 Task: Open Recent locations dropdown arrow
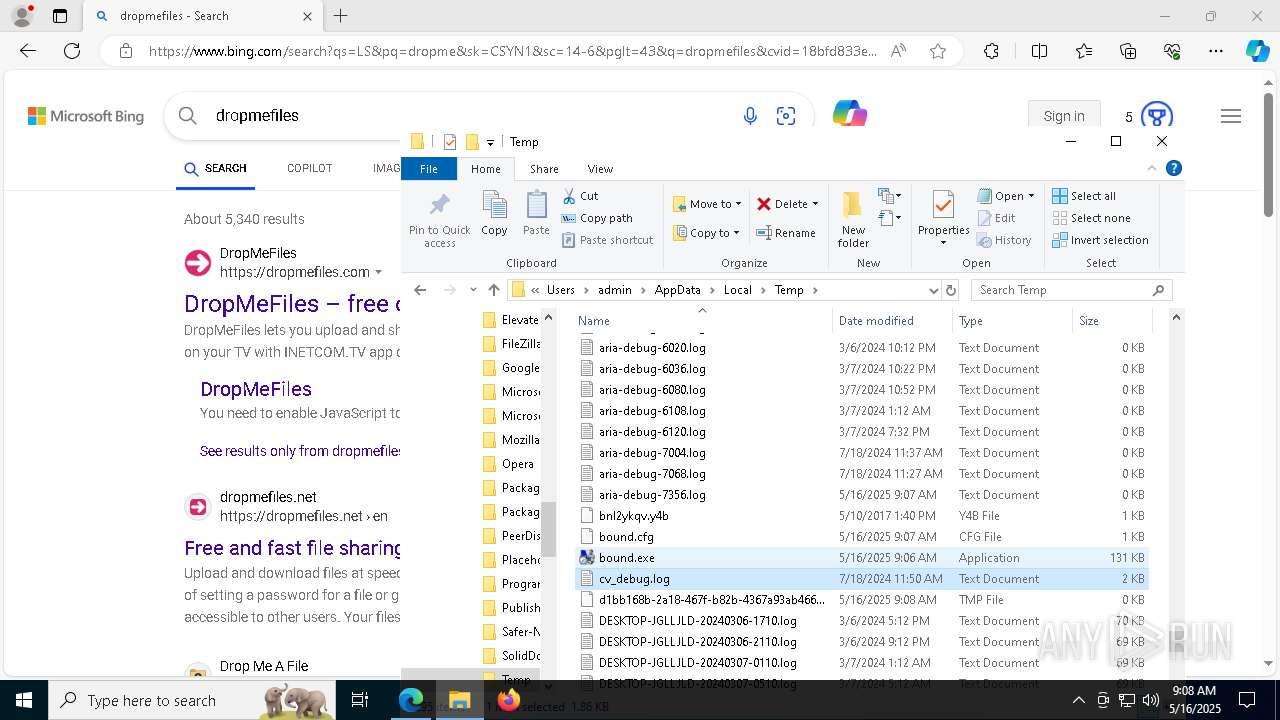(x=472, y=290)
